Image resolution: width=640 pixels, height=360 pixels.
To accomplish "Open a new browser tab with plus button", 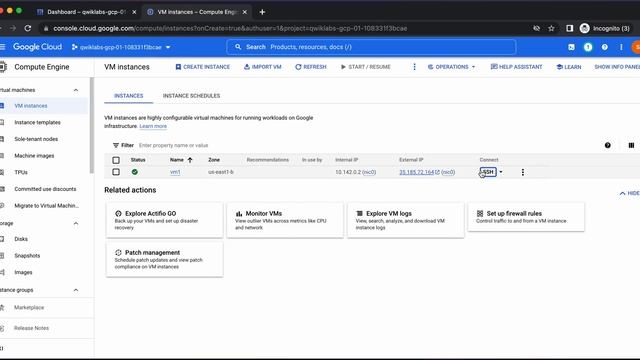I will tap(262, 12).
